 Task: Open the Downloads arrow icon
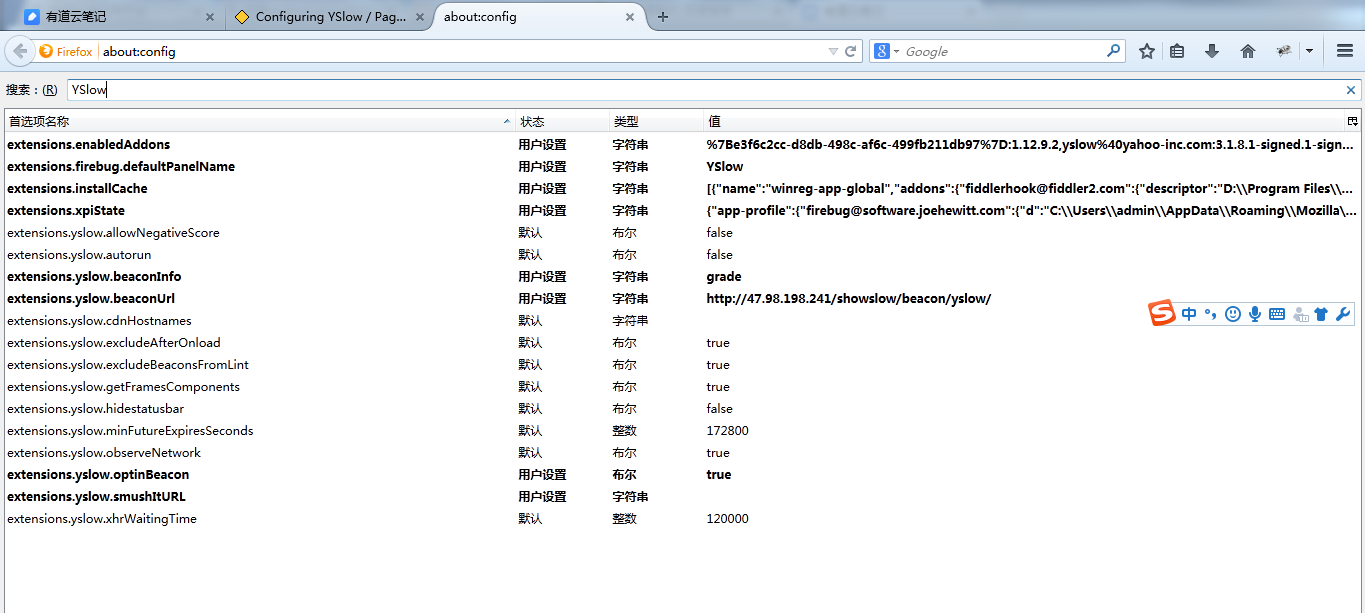1212,51
